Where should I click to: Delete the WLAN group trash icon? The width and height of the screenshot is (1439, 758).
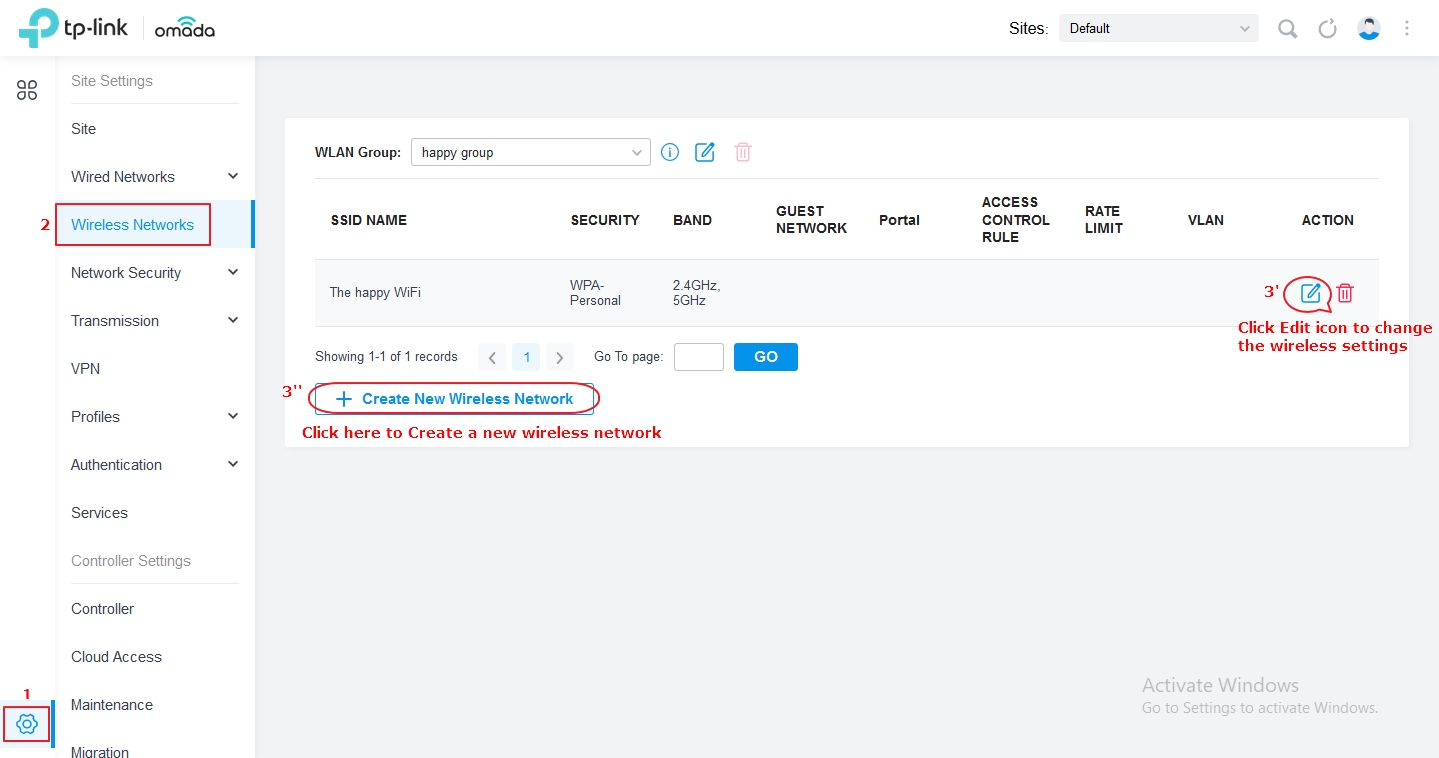(743, 152)
